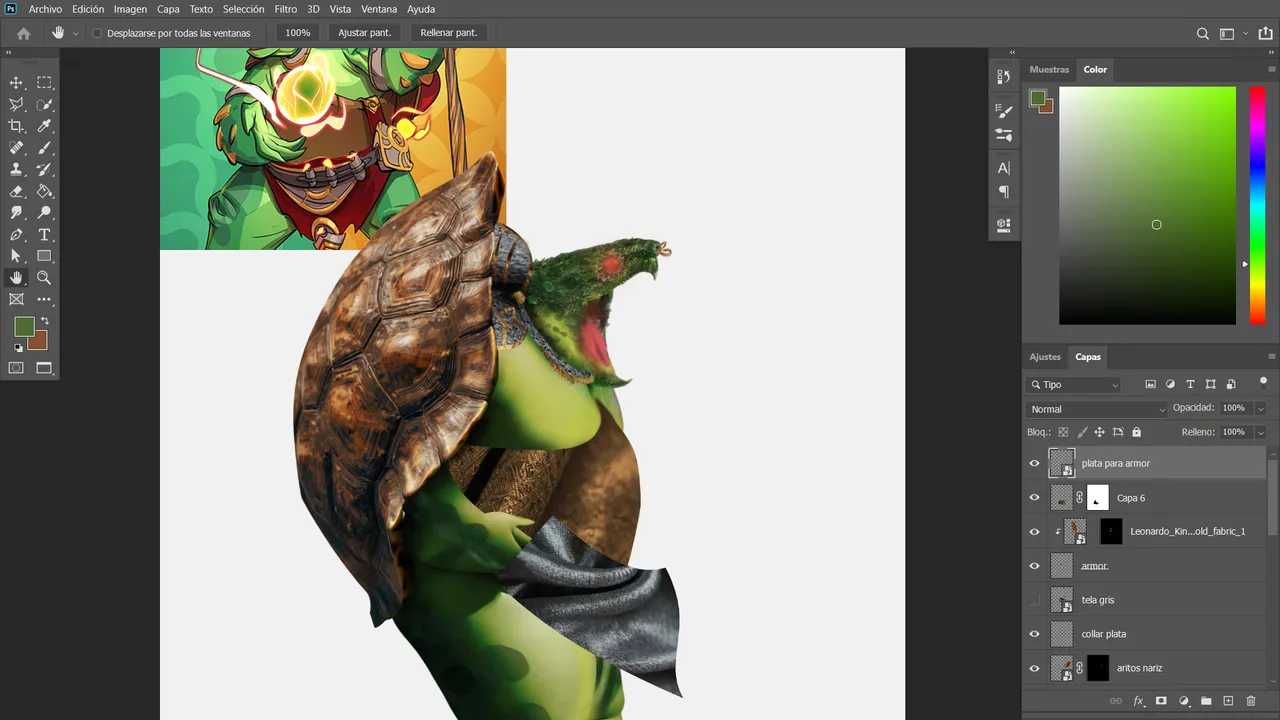Select the Type tool
Image resolution: width=1280 pixels, height=720 pixels.
tap(44, 235)
